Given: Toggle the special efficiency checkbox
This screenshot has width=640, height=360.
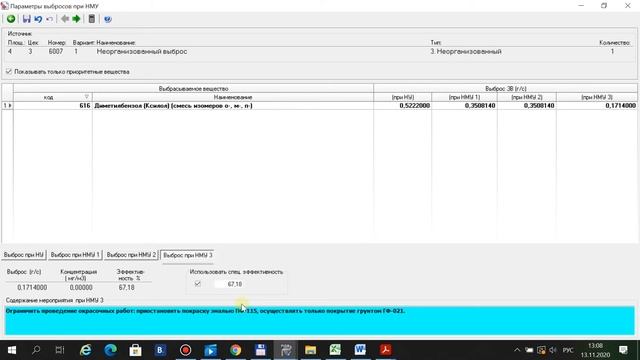Looking at the screenshot, I should [x=198, y=284].
